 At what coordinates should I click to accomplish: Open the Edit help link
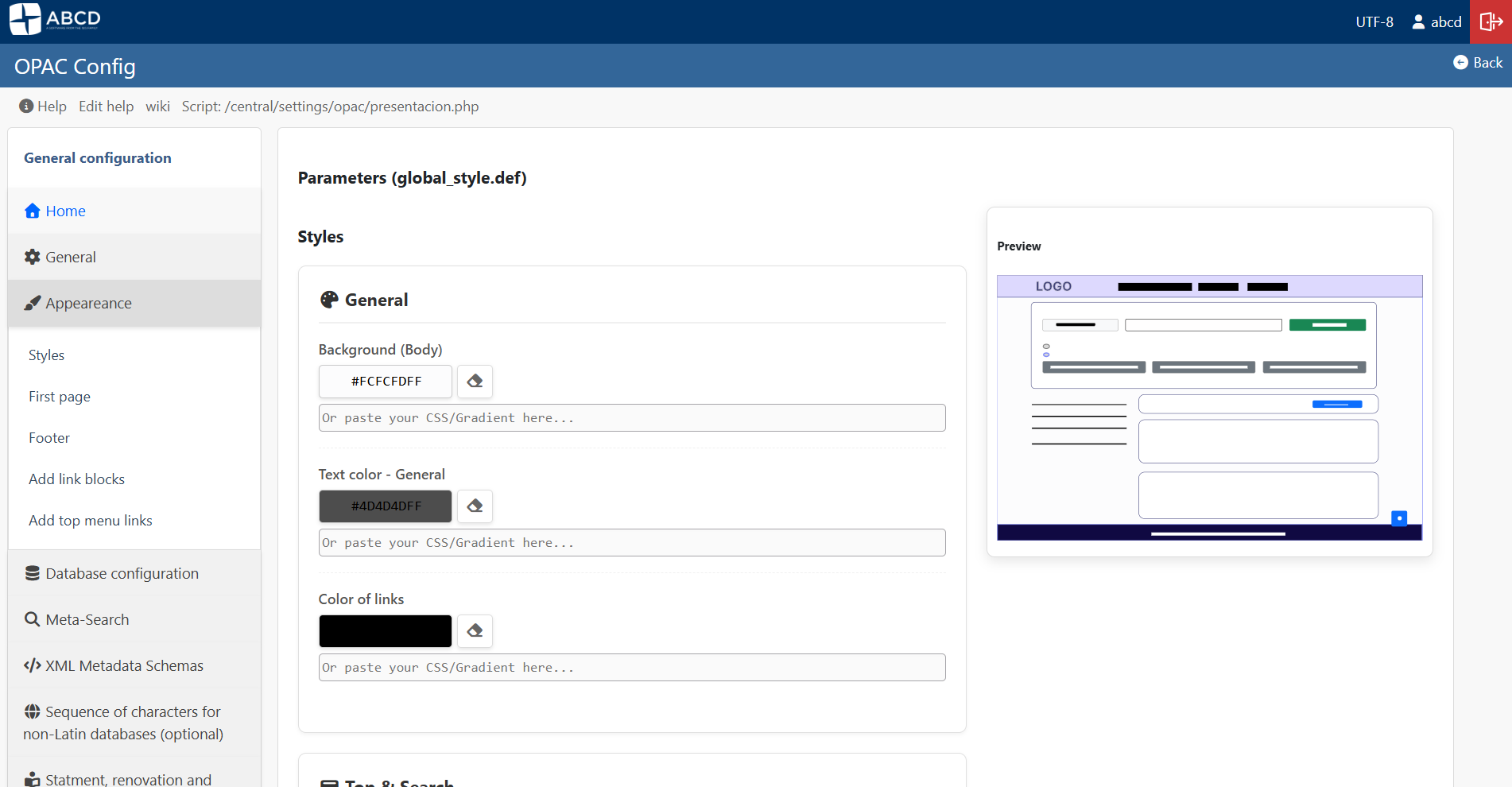(106, 107)
